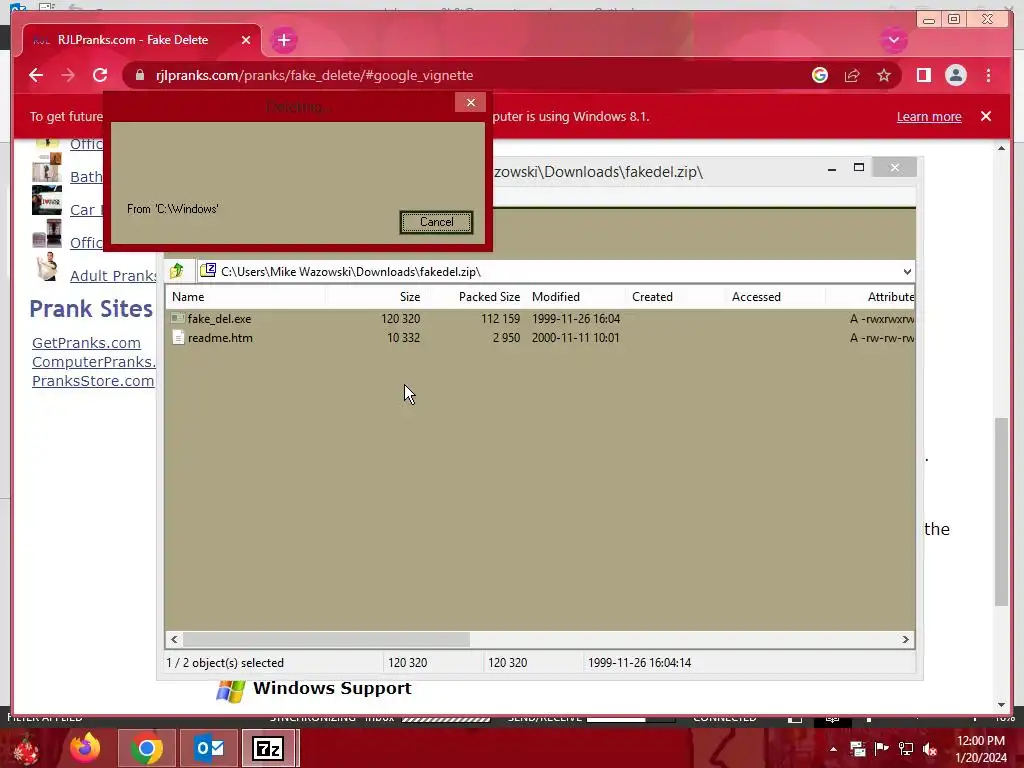This screenshot has height=768, width=1024.
Task: Click the Google icon in address bar
Action: point(820,75)
